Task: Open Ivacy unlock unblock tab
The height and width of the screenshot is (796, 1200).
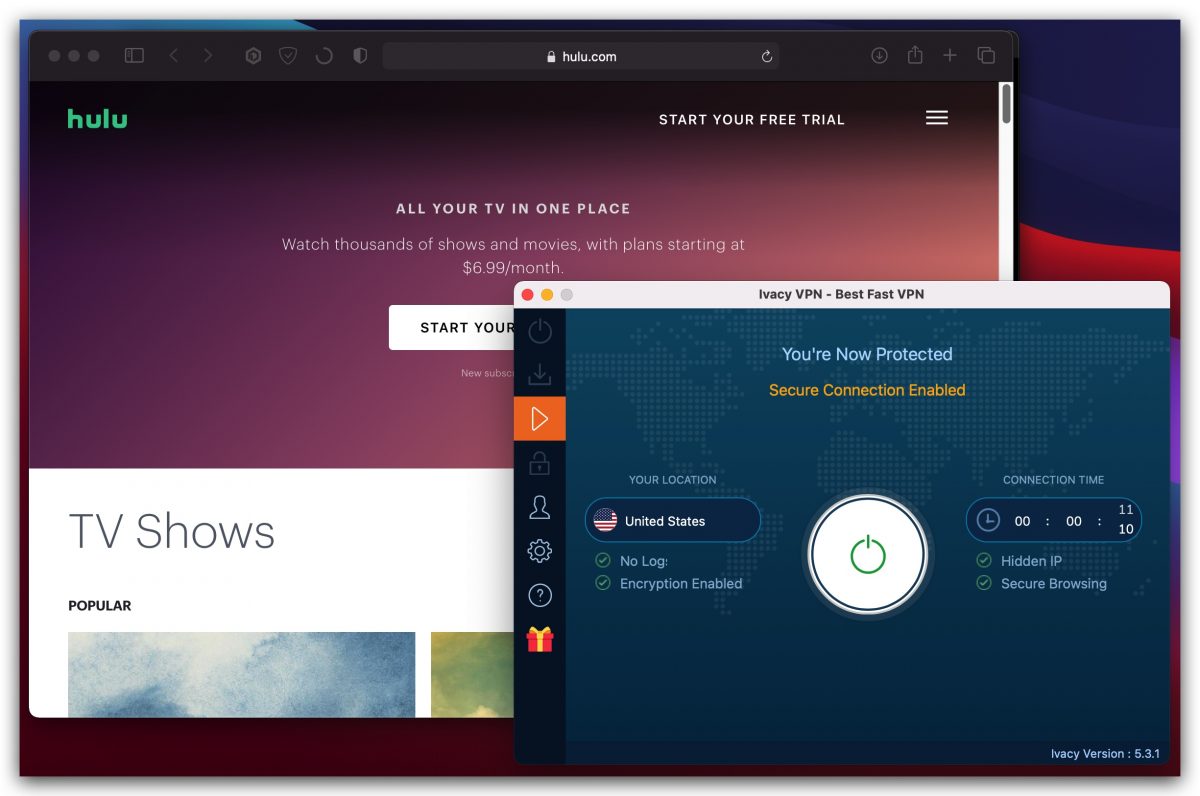Action: 540,463
